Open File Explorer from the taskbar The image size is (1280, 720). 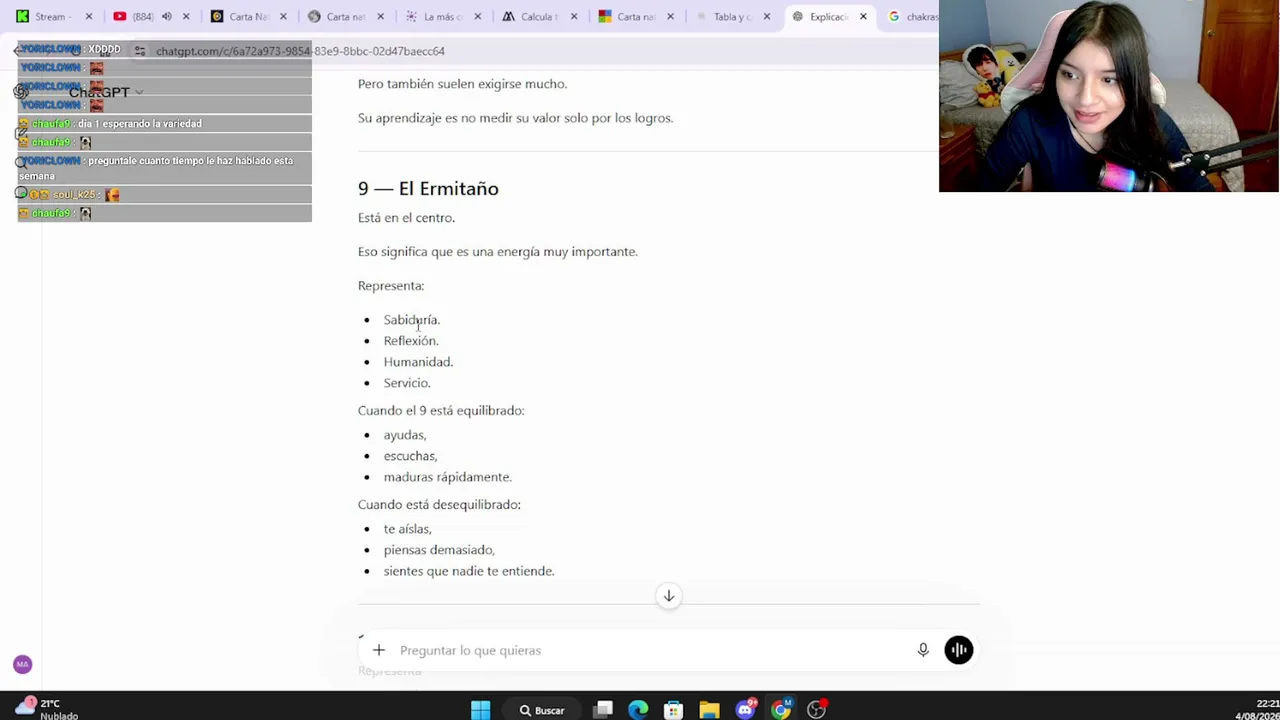pos(709,710)
